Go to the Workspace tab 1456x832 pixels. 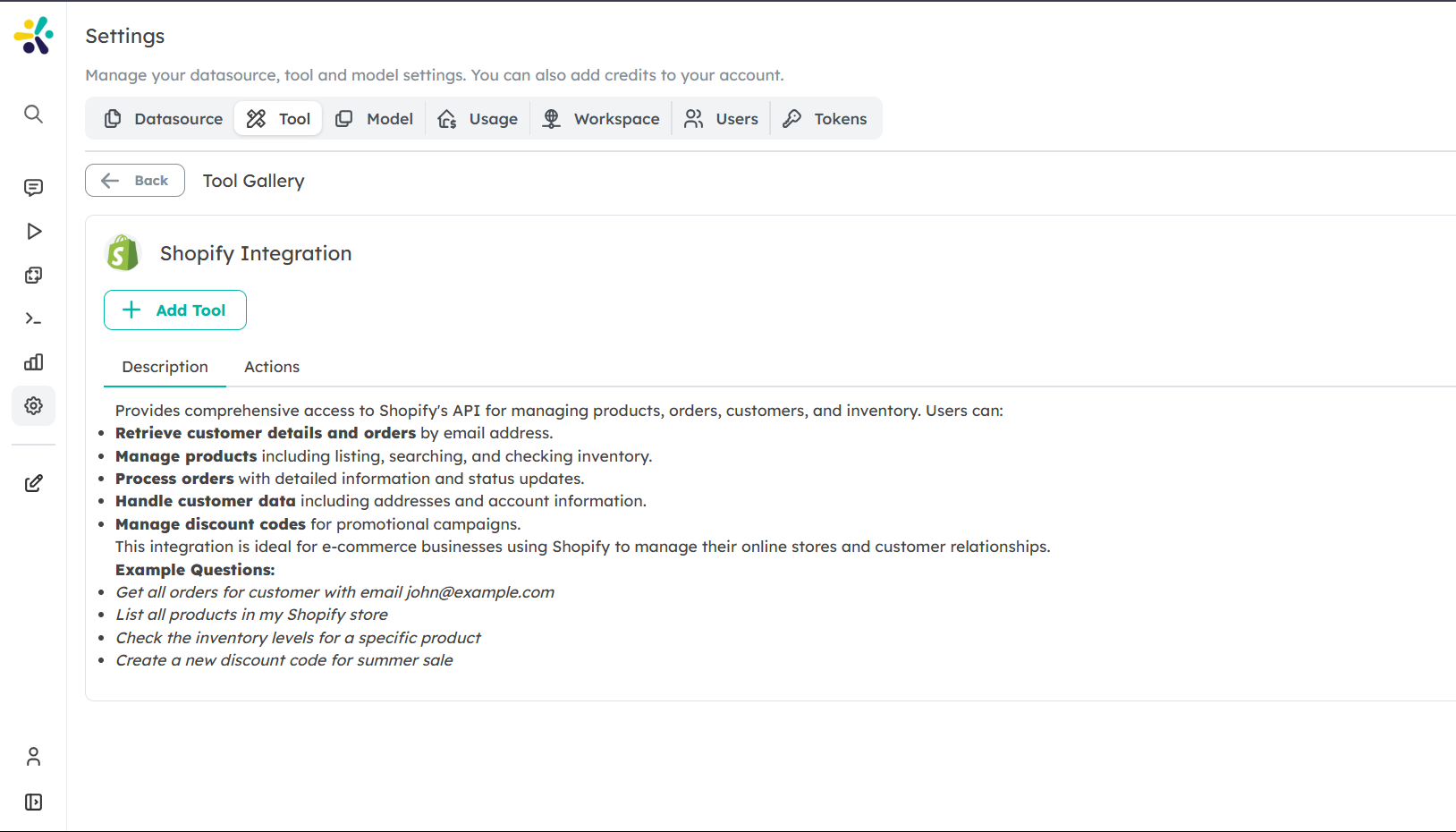601,119
